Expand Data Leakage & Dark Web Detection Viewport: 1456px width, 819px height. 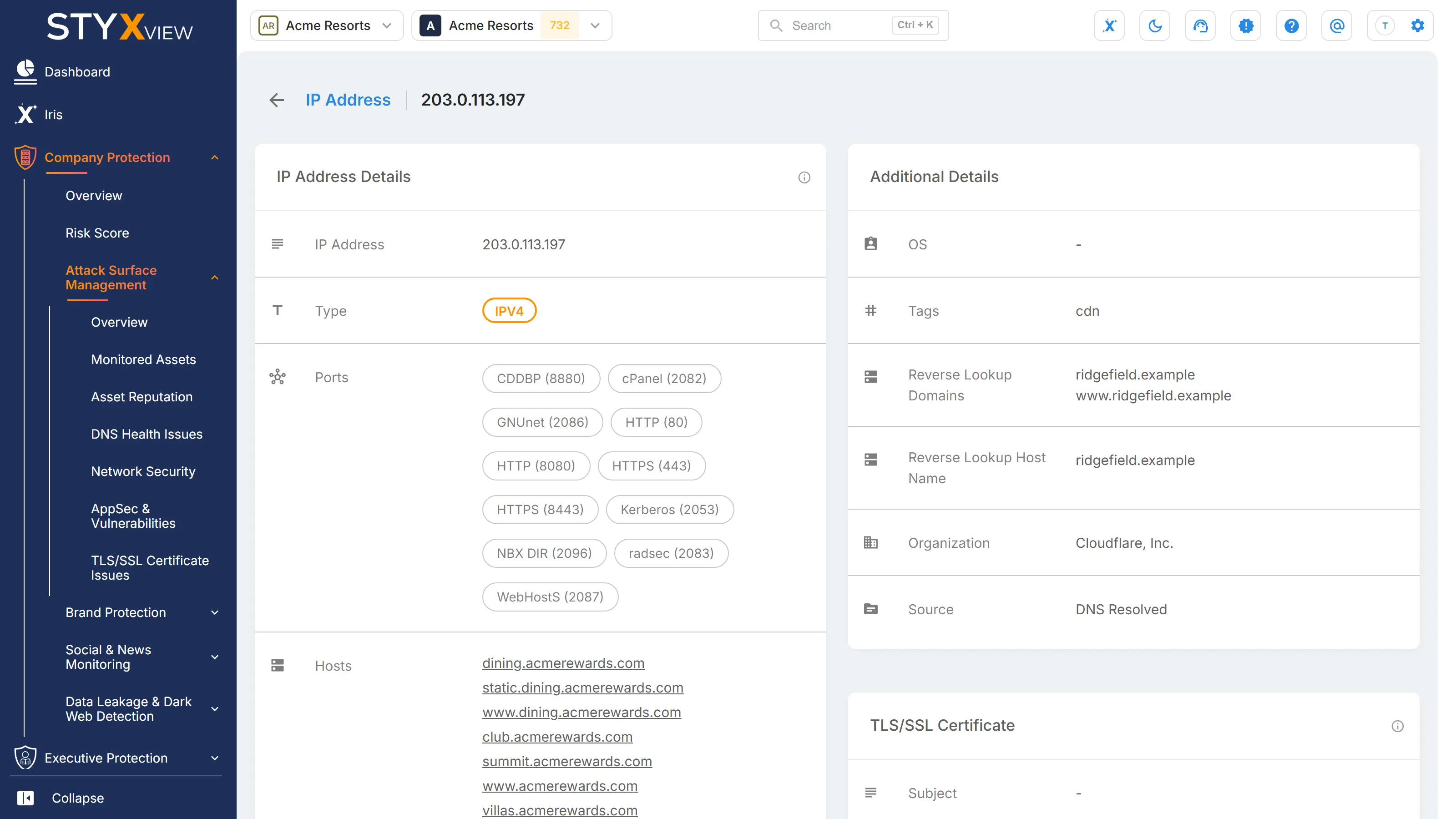tap(142, 709)
